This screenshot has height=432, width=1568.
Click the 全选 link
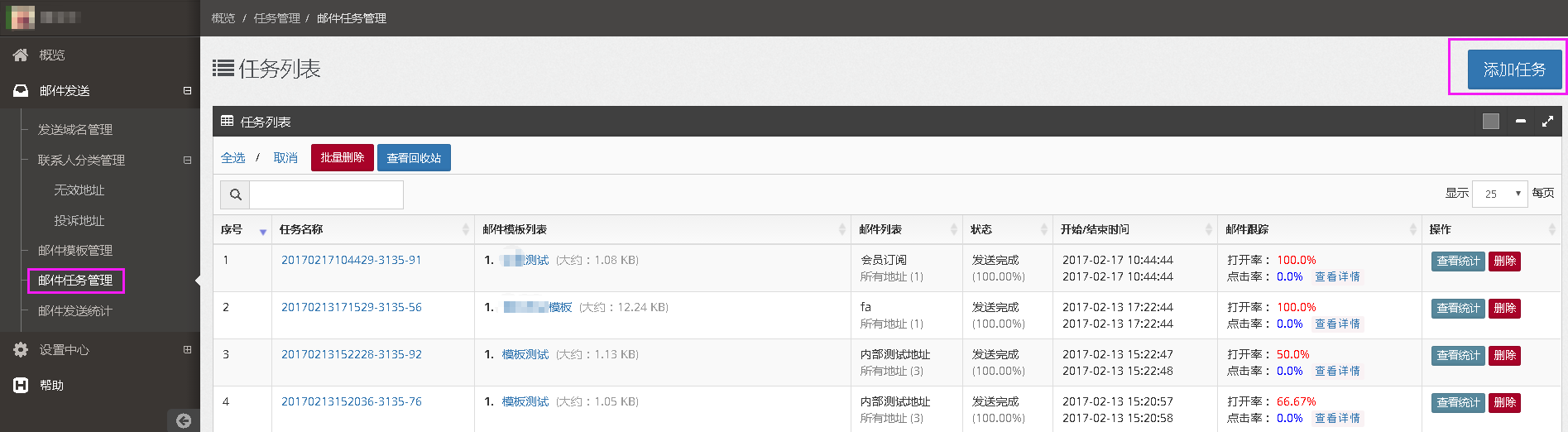233,157
